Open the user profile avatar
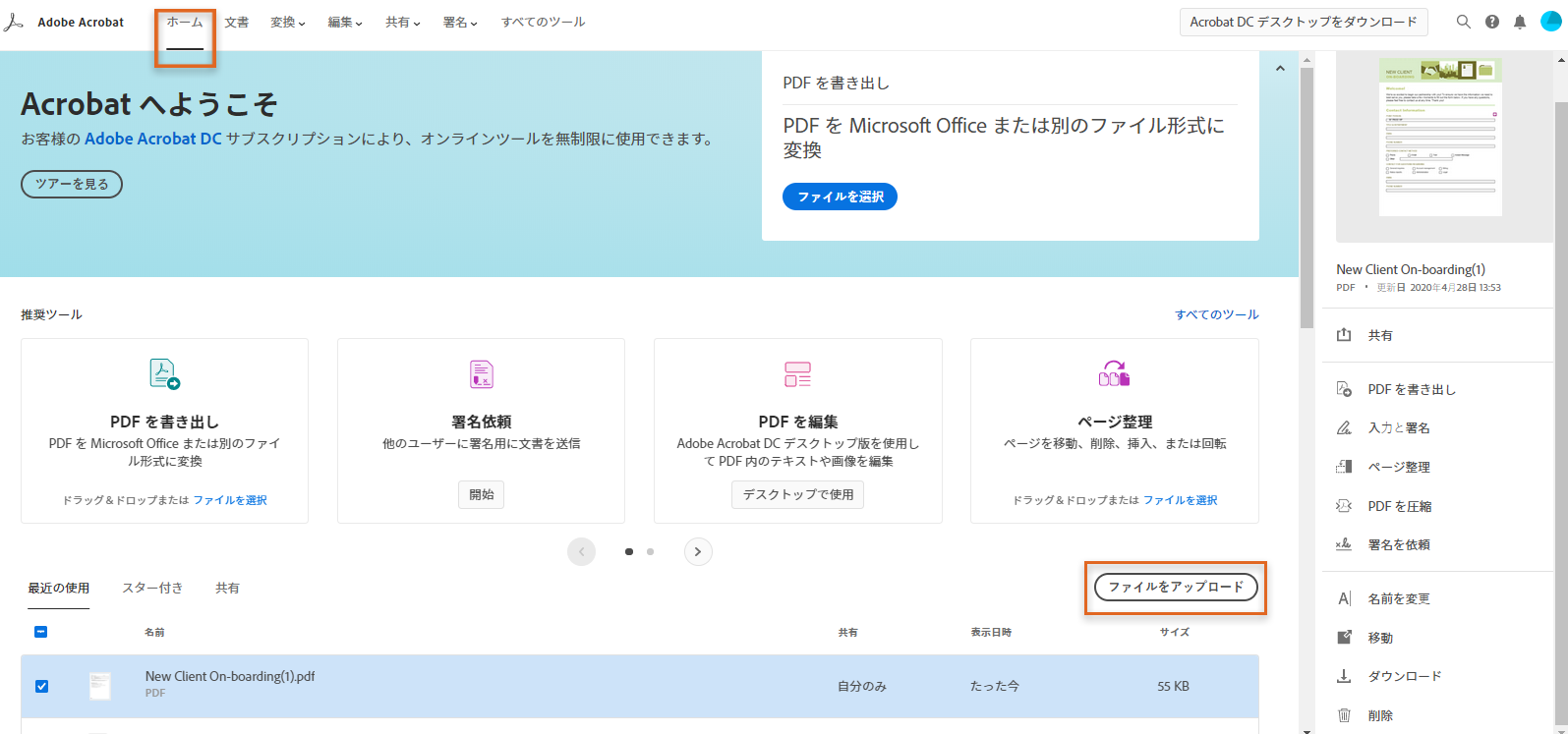This screenshot has height=734, width=1568. 1550,22
